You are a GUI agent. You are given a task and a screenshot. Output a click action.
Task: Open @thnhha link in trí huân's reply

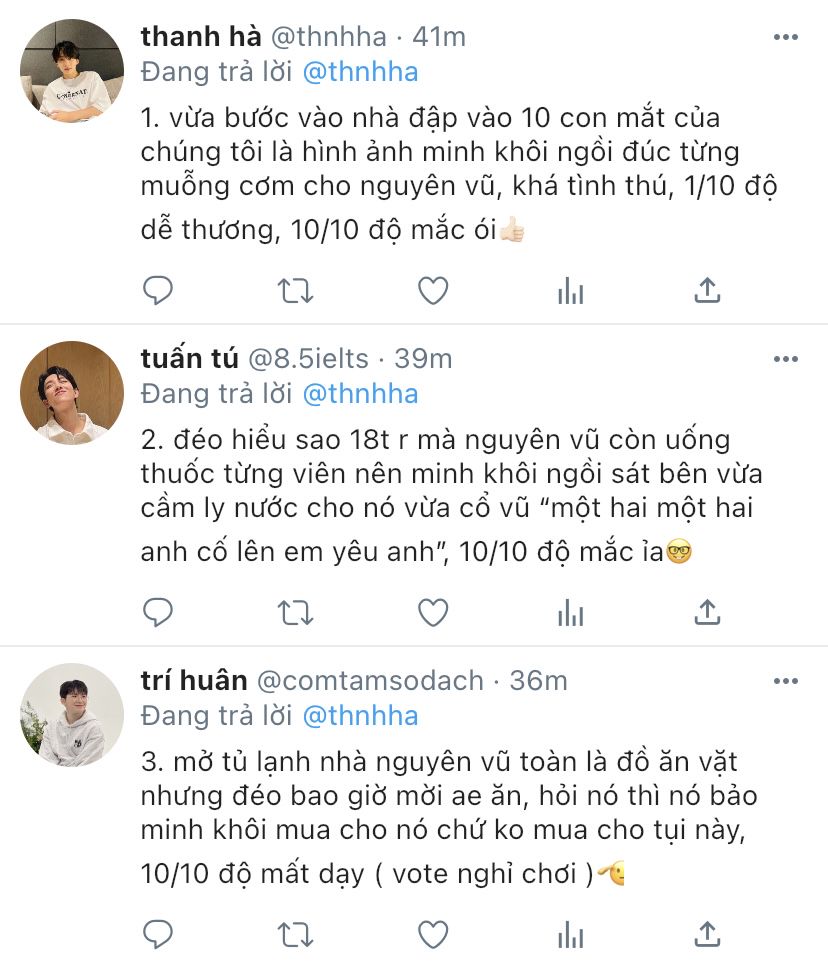tap(360, 716)
